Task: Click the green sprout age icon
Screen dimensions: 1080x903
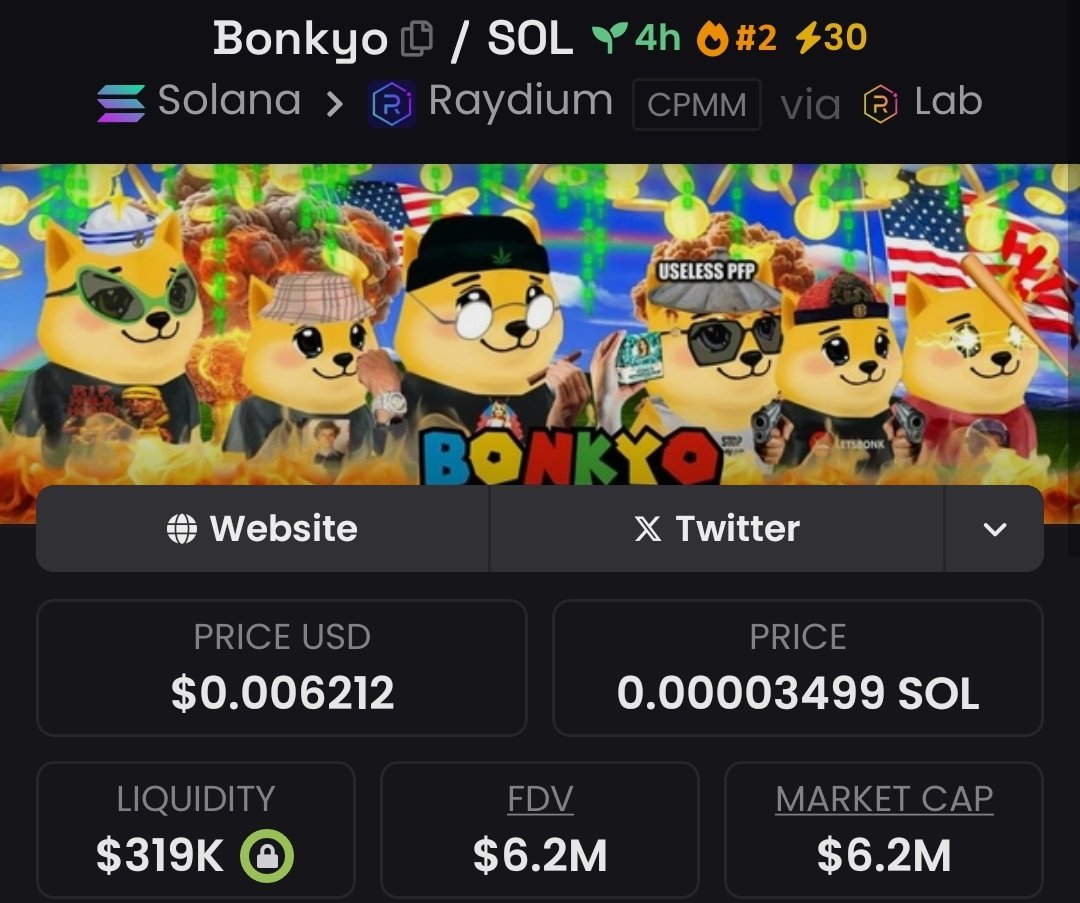Action: coord(610,37)
